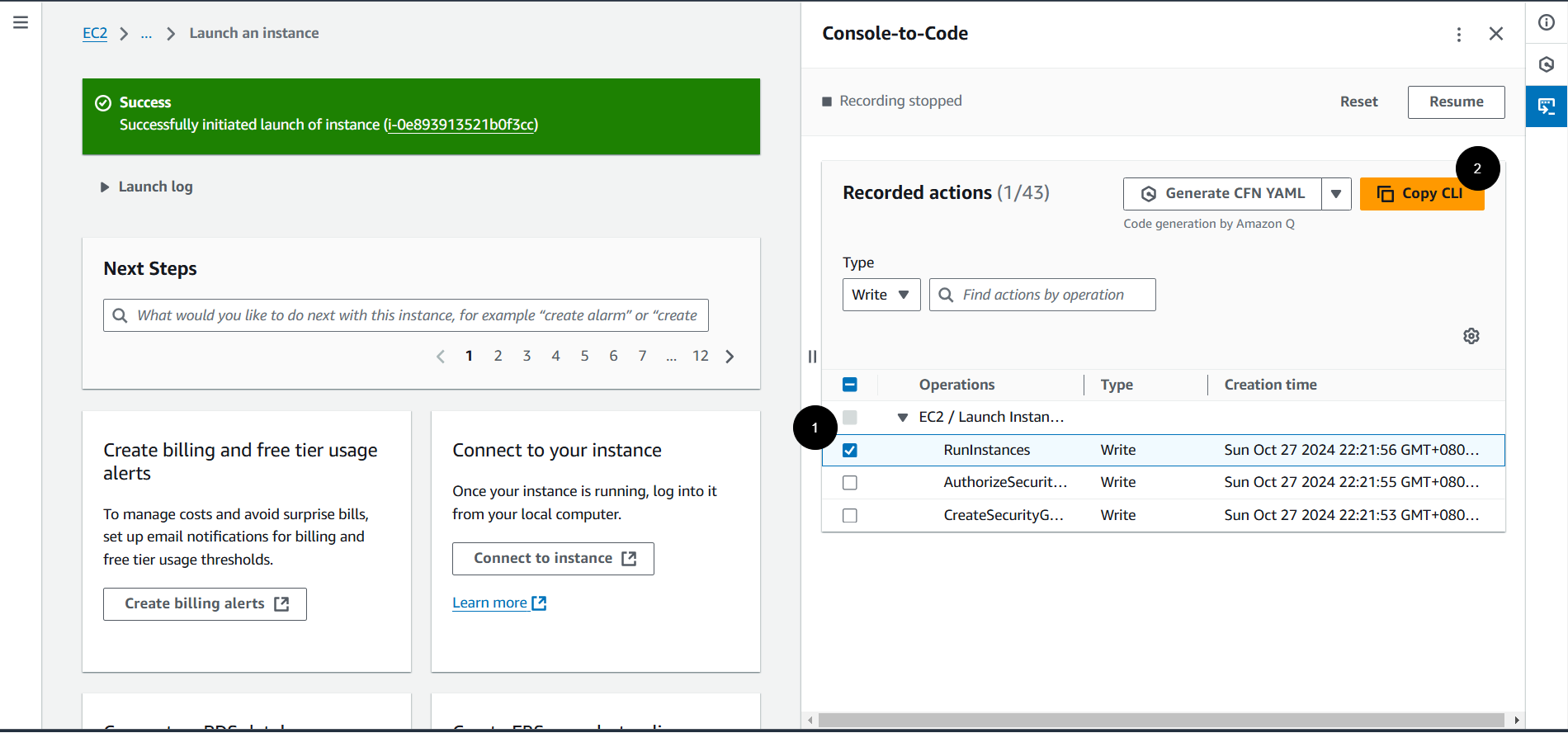Viewport: 1568px width, 733px height.
Task: Open the instance ID i-0e893913521b0f3cc link
Action: click(x=460, y=125)
